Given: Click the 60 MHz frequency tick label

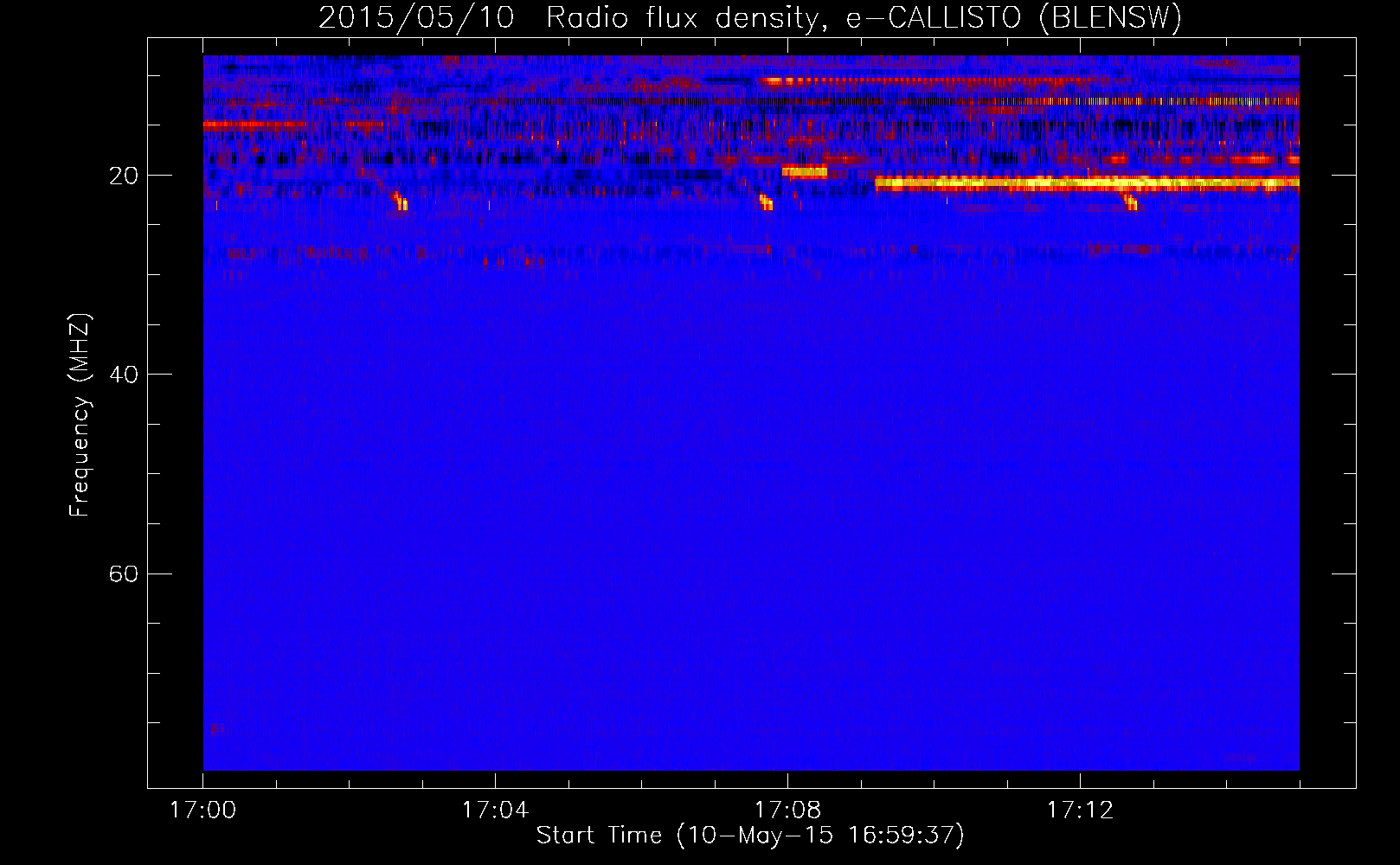Looking at the screenshot, I should [123, 573].
